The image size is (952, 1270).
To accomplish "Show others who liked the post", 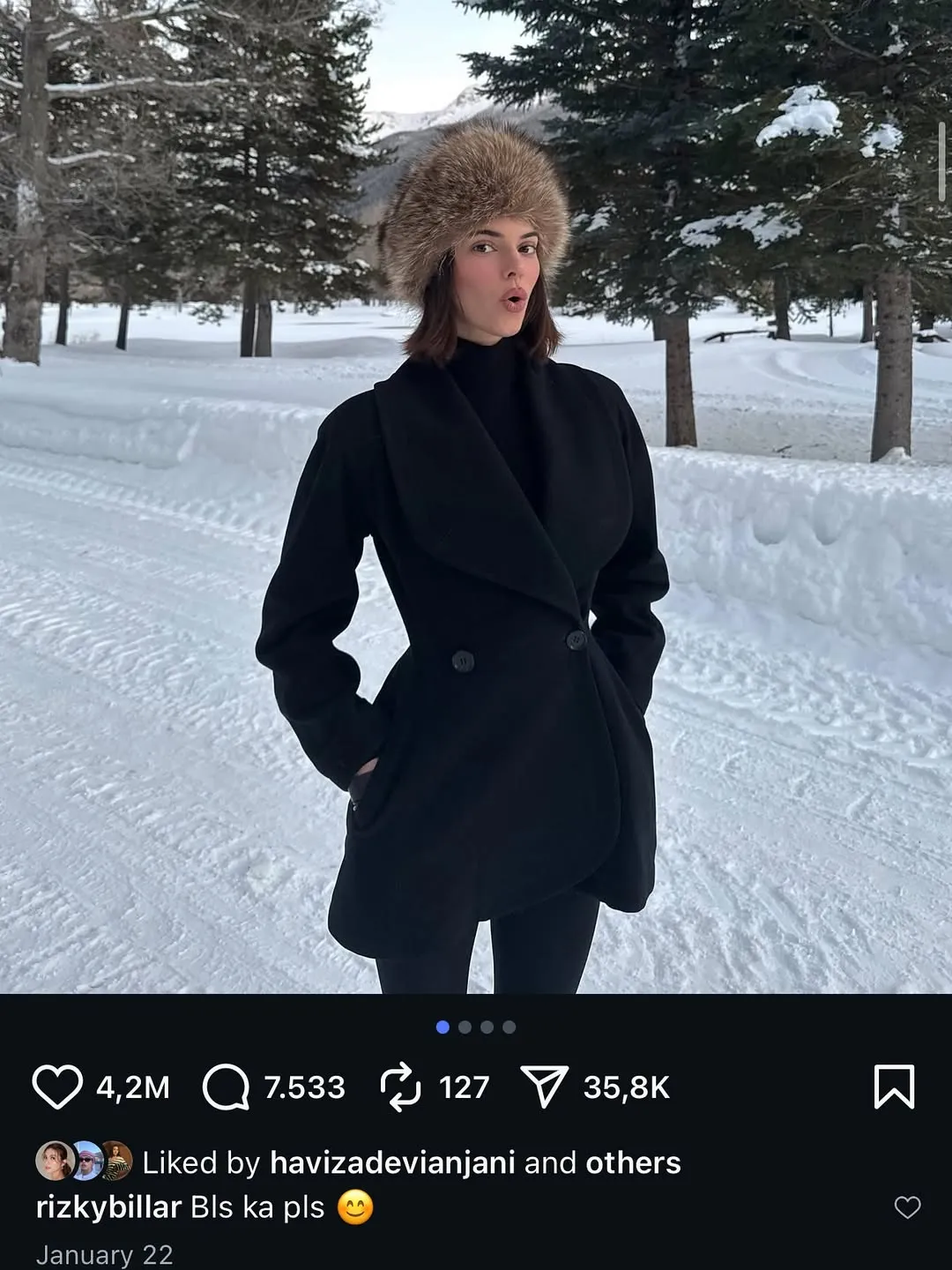I will coord(633,1162).
